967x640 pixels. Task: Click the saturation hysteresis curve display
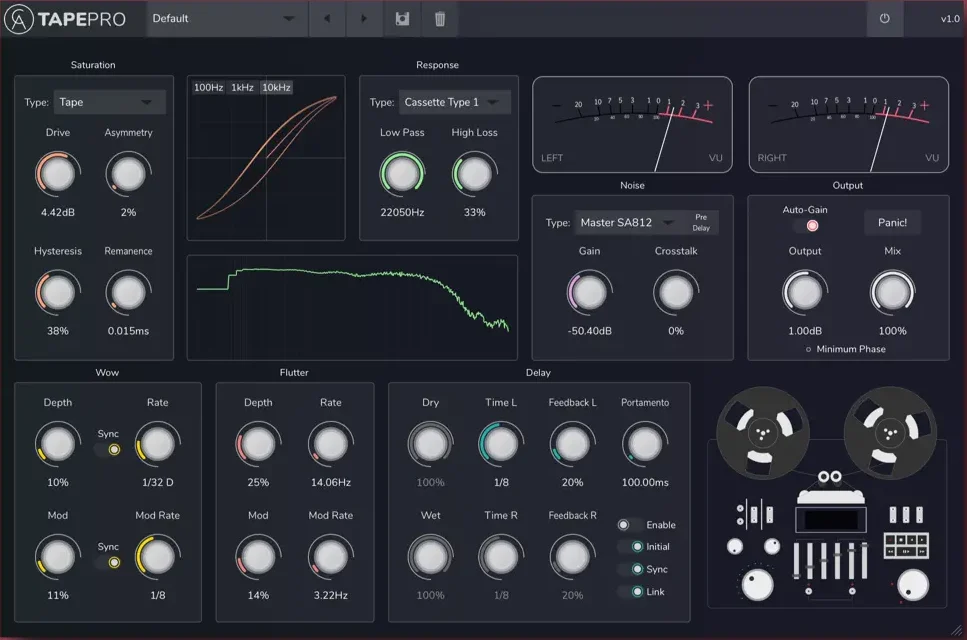click(x=266, y=158)
